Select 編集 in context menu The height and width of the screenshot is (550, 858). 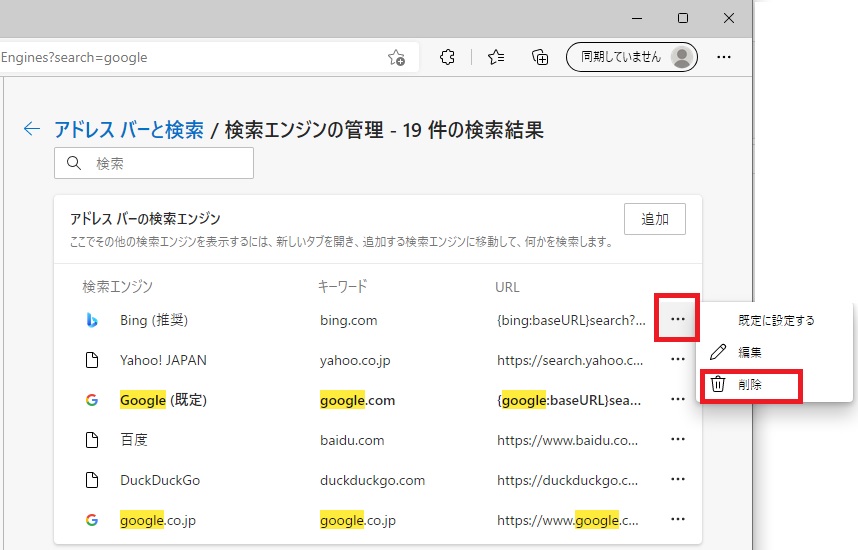[775, 352]
